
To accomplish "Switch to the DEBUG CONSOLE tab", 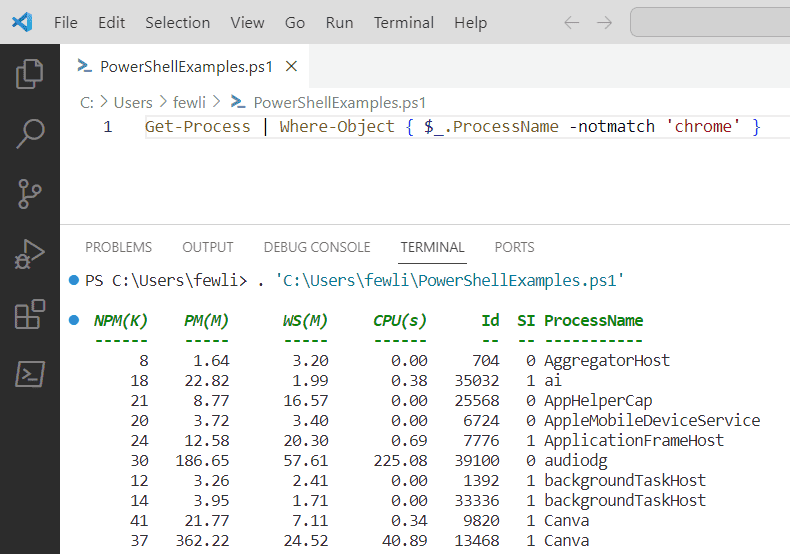I will [317, 247].
